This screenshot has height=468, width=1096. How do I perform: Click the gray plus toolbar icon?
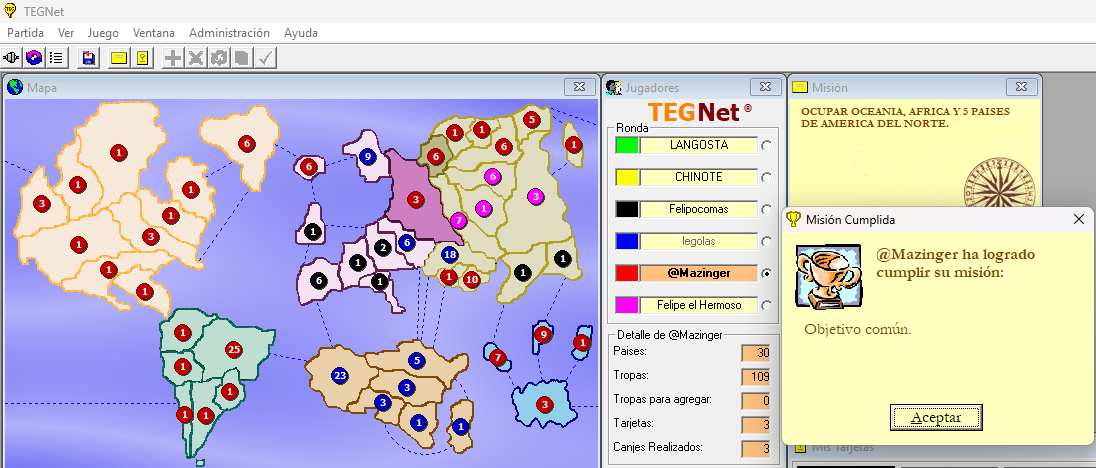point(173,58)
